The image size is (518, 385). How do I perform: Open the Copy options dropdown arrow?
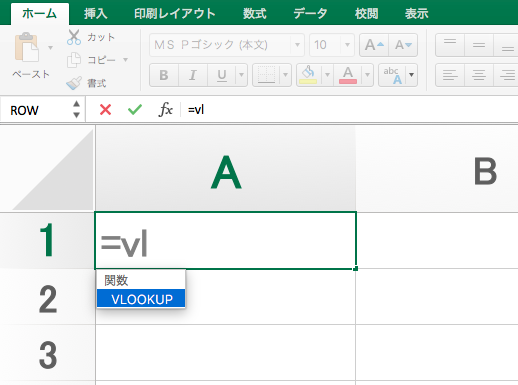click(126, 60)
